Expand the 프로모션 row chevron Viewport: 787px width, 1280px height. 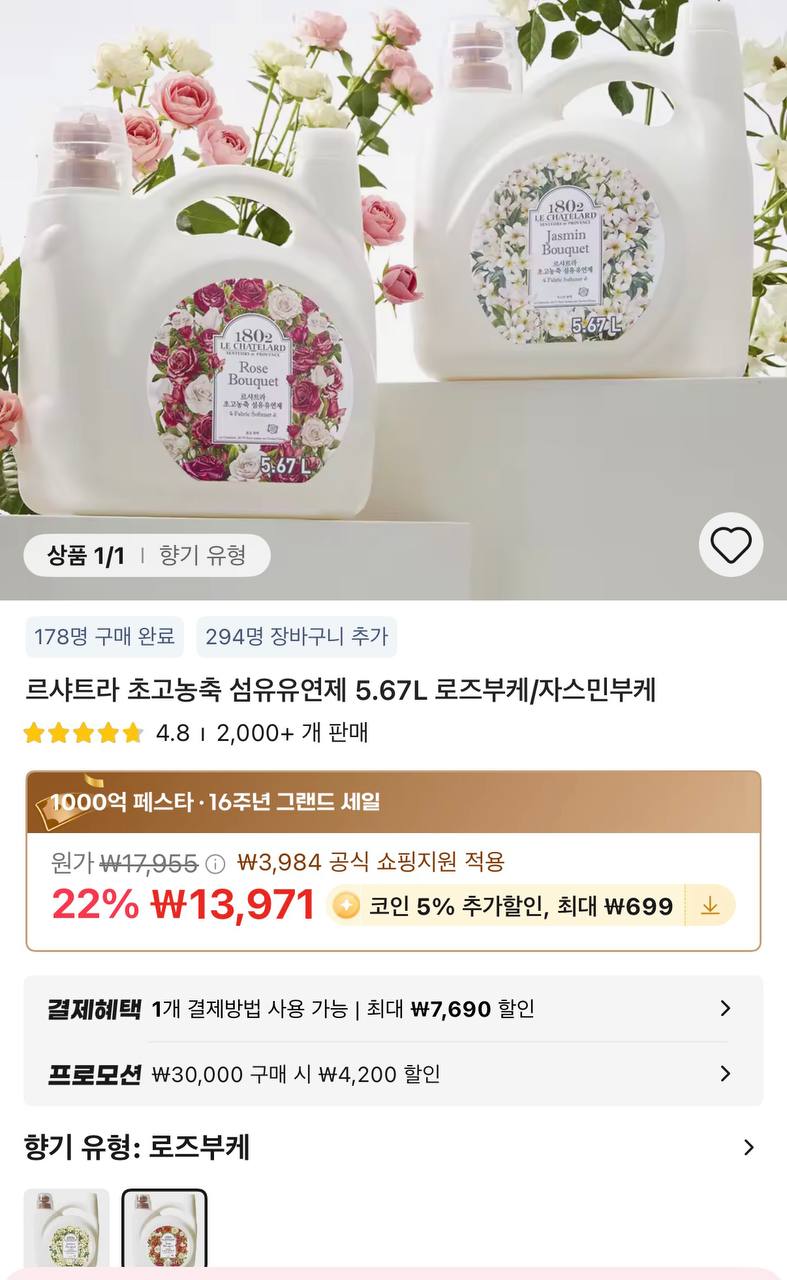(x=726, y=1074)
